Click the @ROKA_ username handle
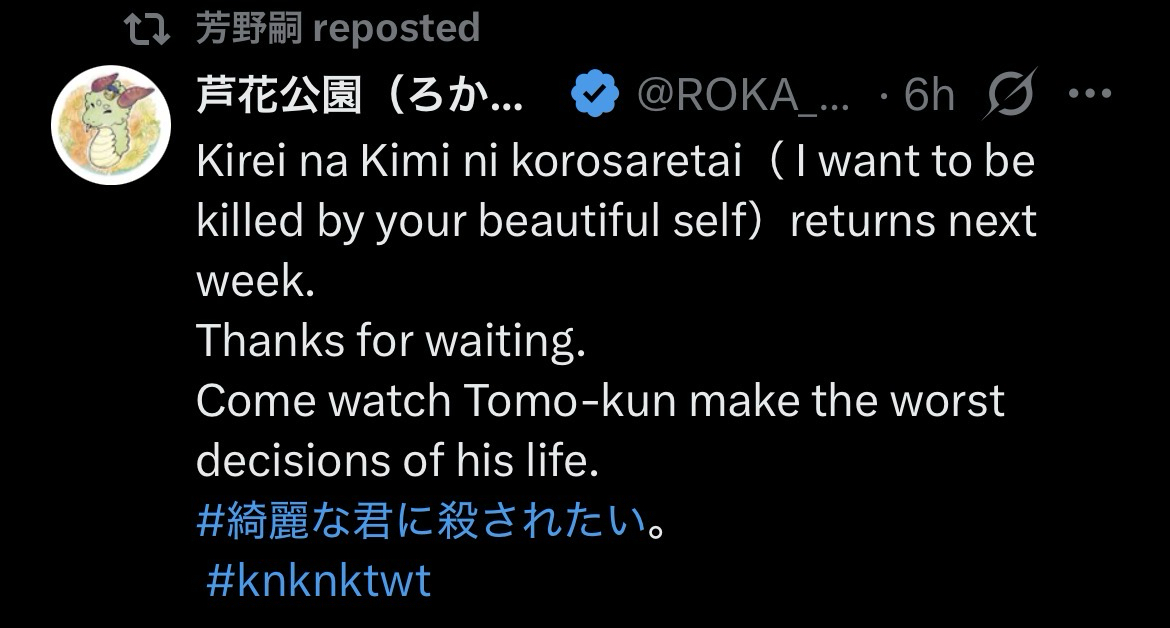 [744, 96]
